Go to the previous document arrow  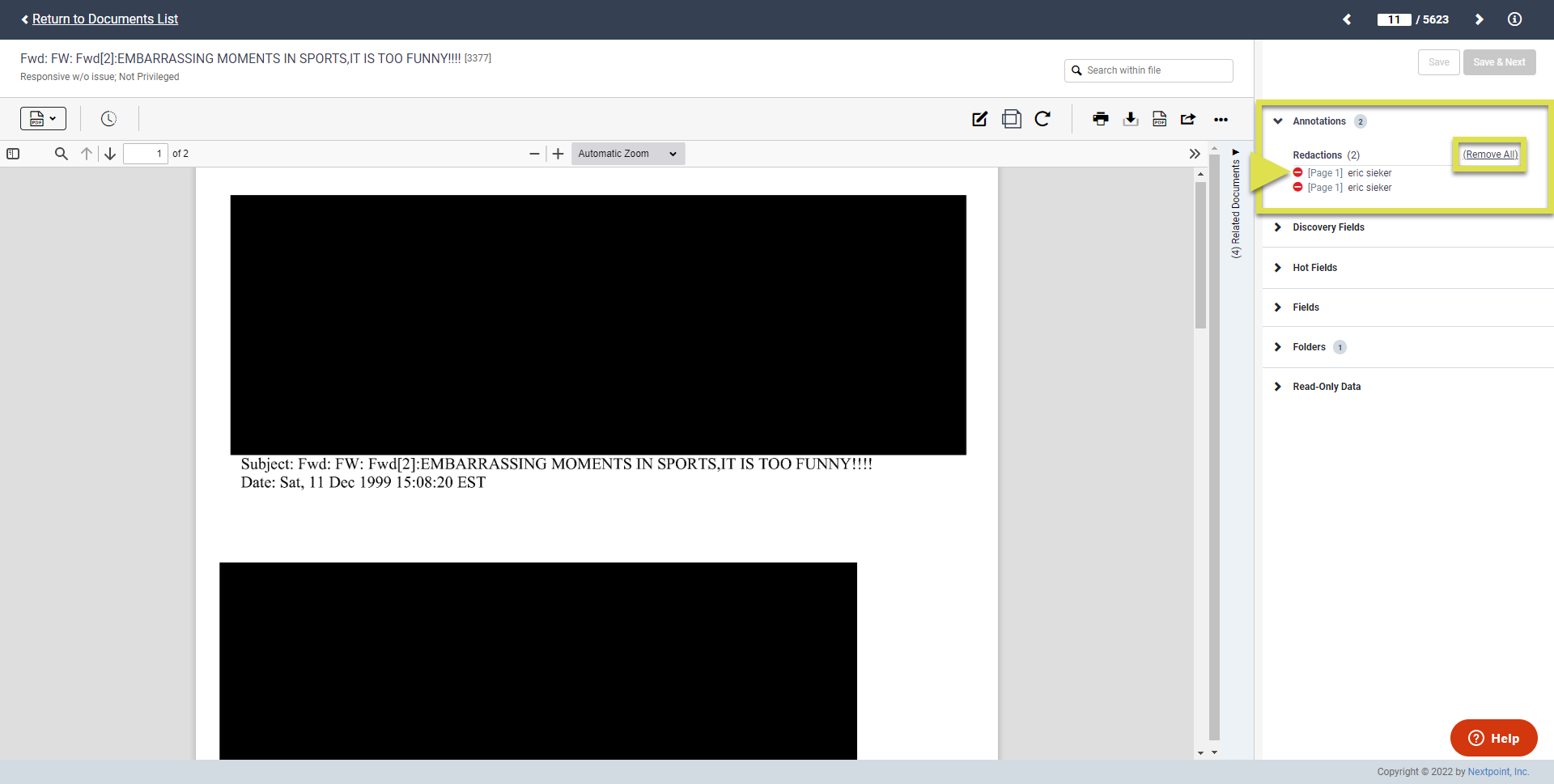click(x=1347, y=19)
